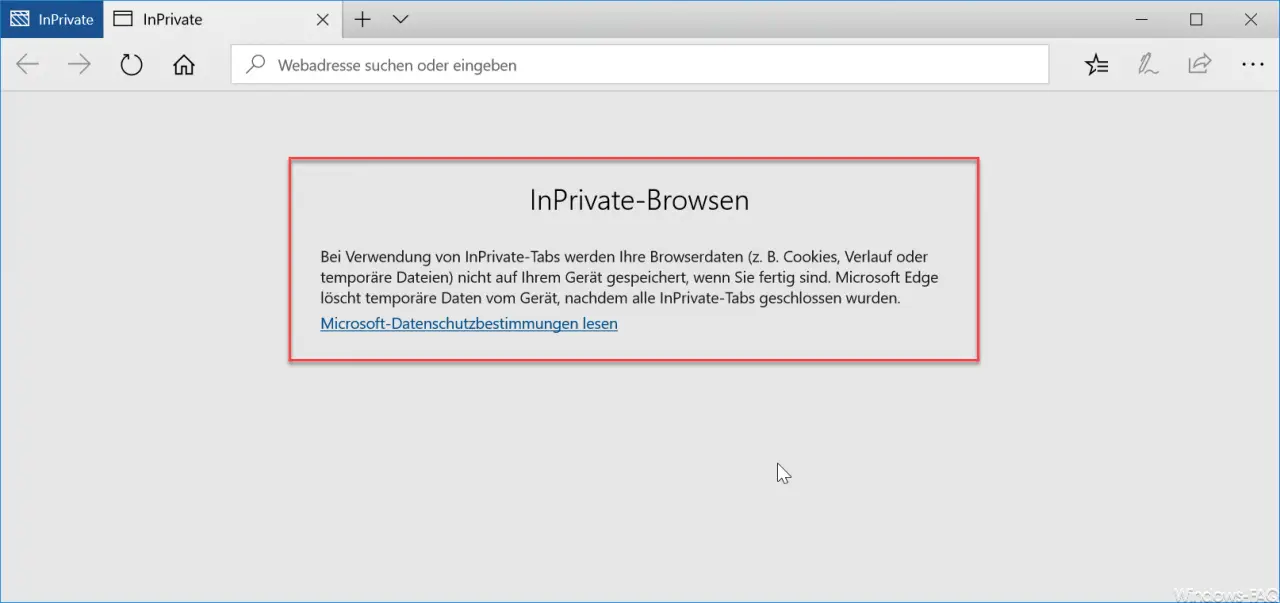Share this page via the share icon
1280x603 pixels.
(1199, 65)
